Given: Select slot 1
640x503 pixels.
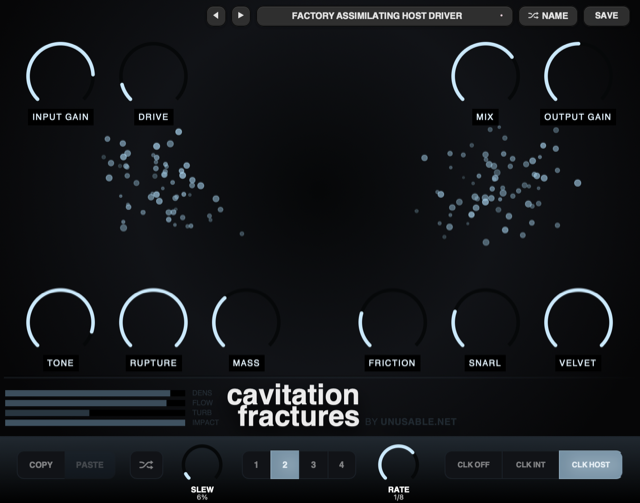Looking at the screenshot, I should [x=256, y=465].
